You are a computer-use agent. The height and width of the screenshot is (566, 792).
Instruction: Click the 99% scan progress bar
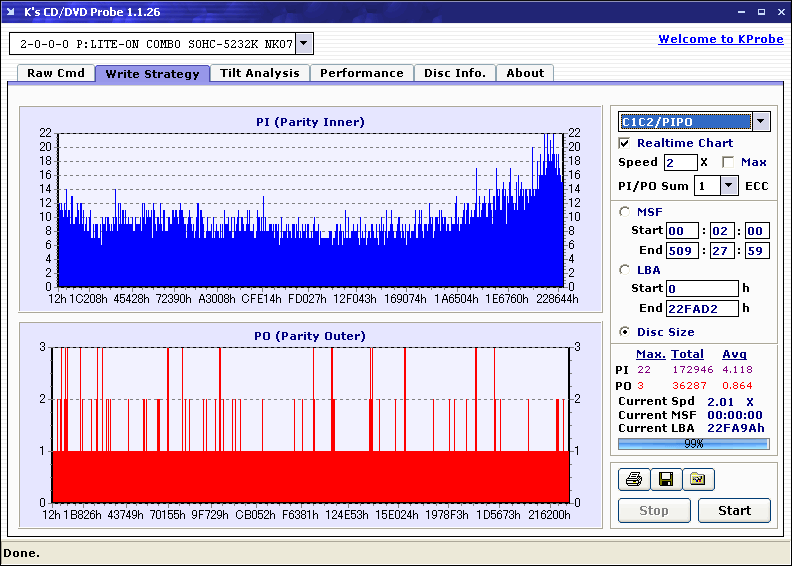(x=693, y=443)
